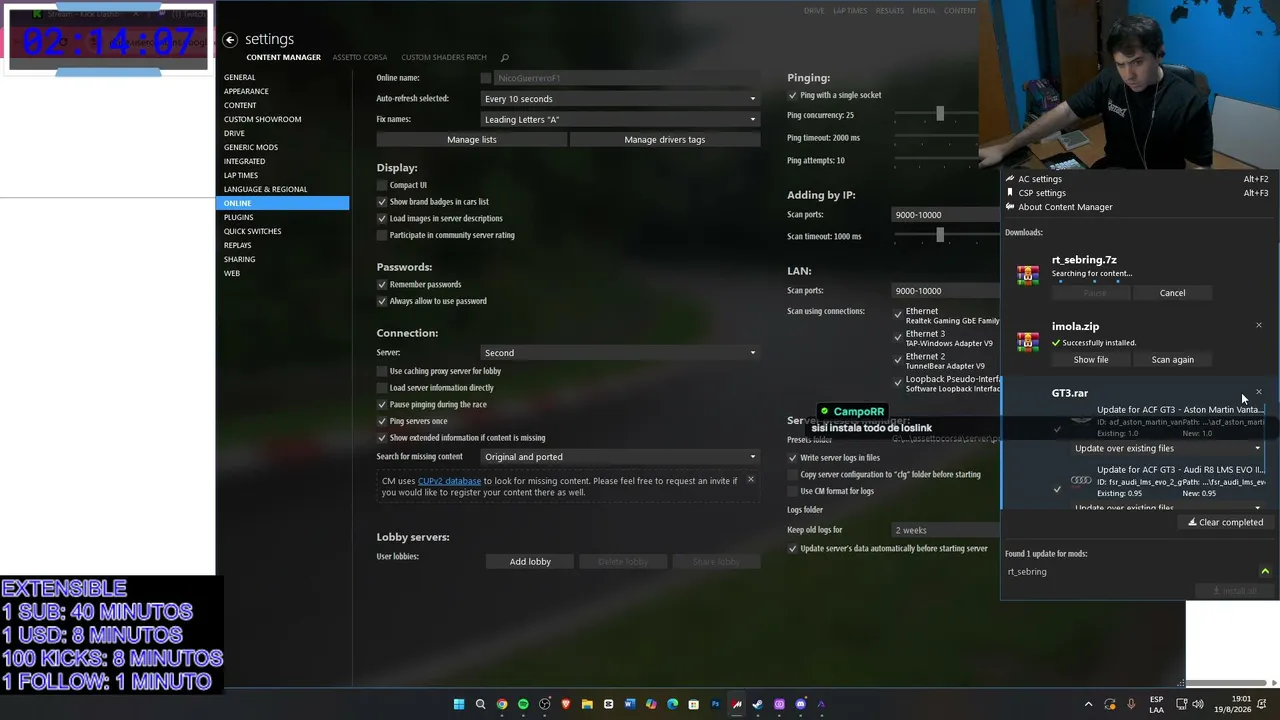The image size is (1280, 720).
Task: Open Spotify from the taskbar
Action: 523,704
